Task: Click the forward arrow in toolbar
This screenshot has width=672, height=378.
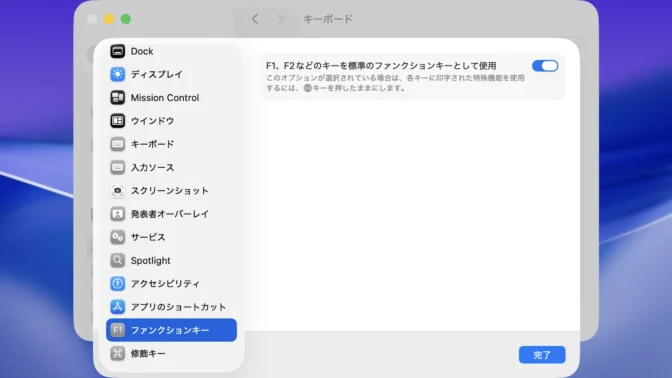Action: click(x=280, y=19)
